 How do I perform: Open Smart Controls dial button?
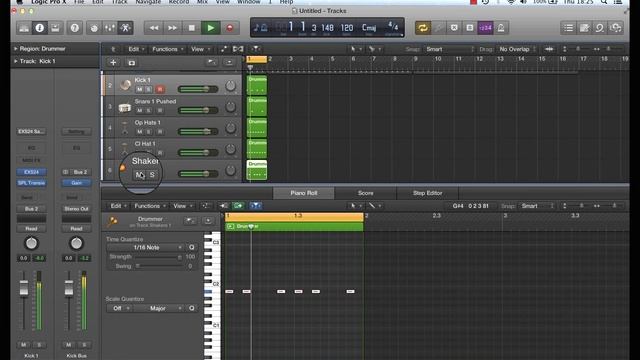pos(94,28)
